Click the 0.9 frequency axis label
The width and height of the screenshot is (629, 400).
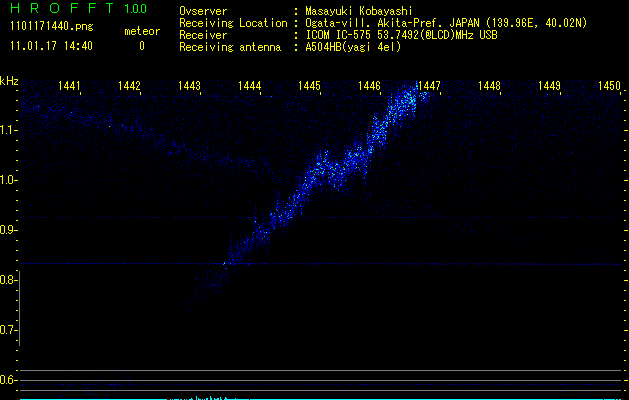click(x=8, y=230)
